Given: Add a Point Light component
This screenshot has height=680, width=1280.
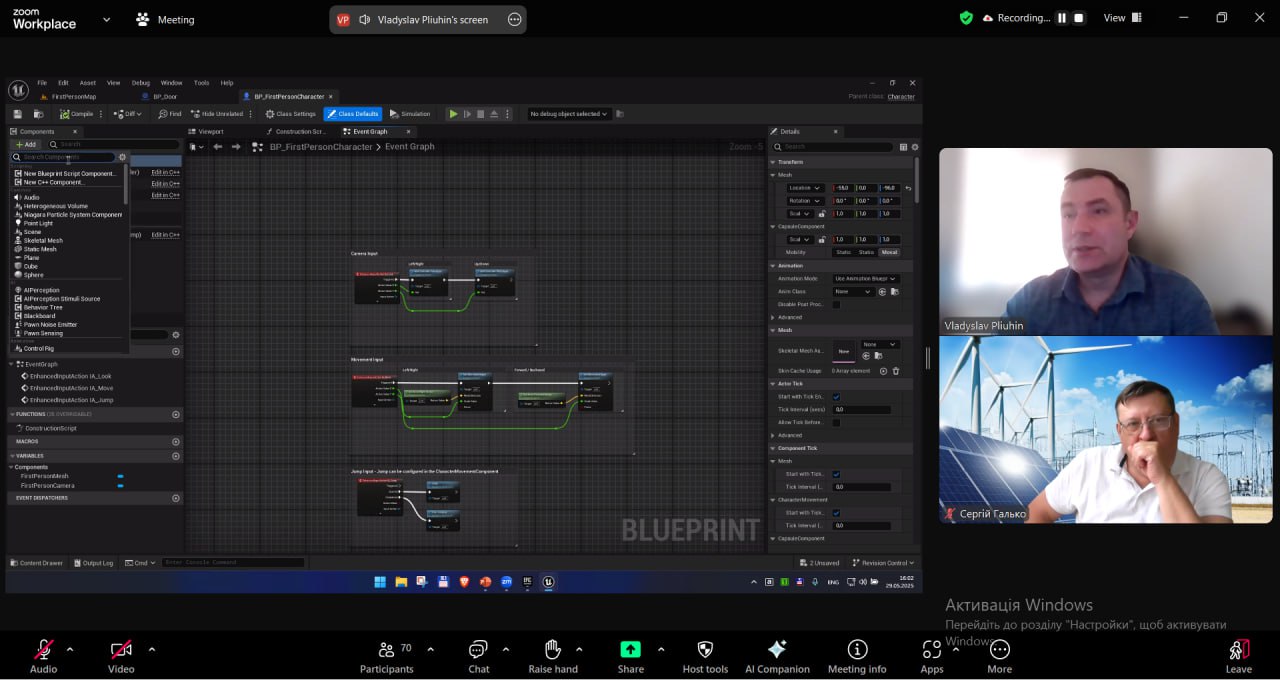Looking at the screenshot, I should pos(38,223).
